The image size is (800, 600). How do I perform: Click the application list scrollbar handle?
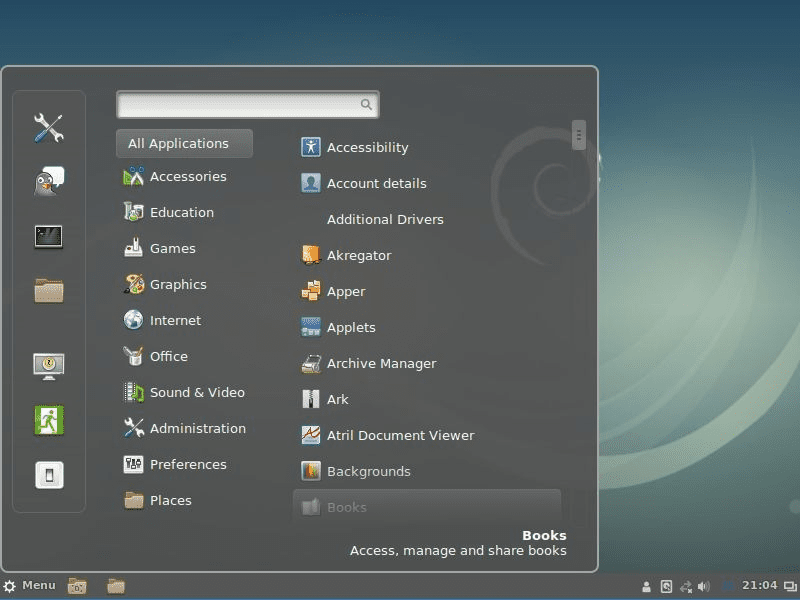(578, 135)
